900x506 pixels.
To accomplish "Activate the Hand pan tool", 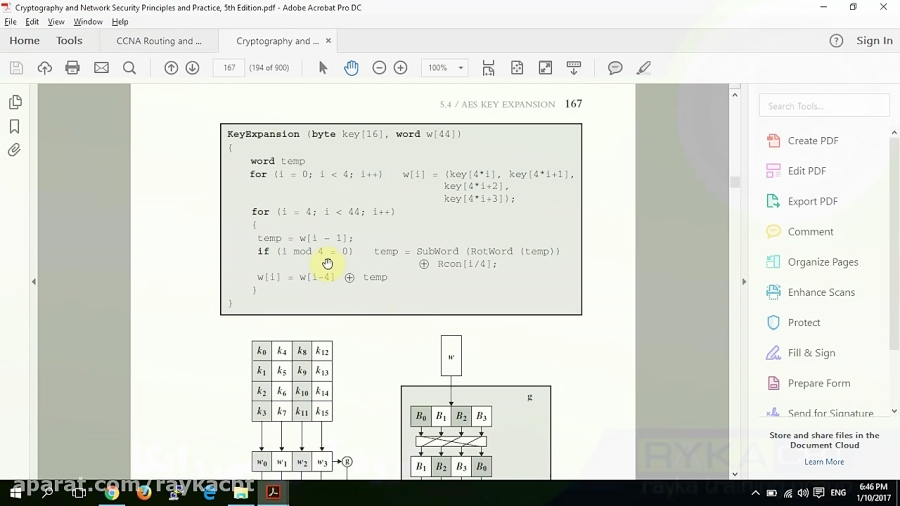I will tap(351, 68).
